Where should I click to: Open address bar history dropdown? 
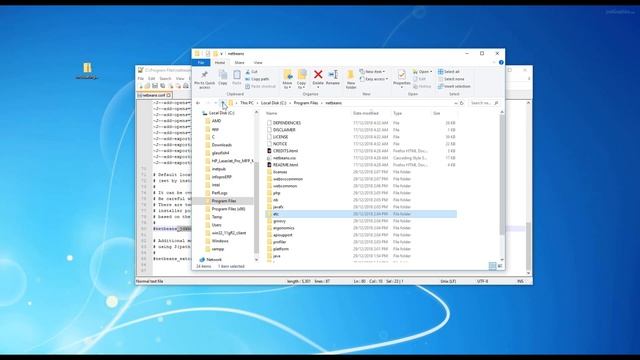[x=456, y=103]
